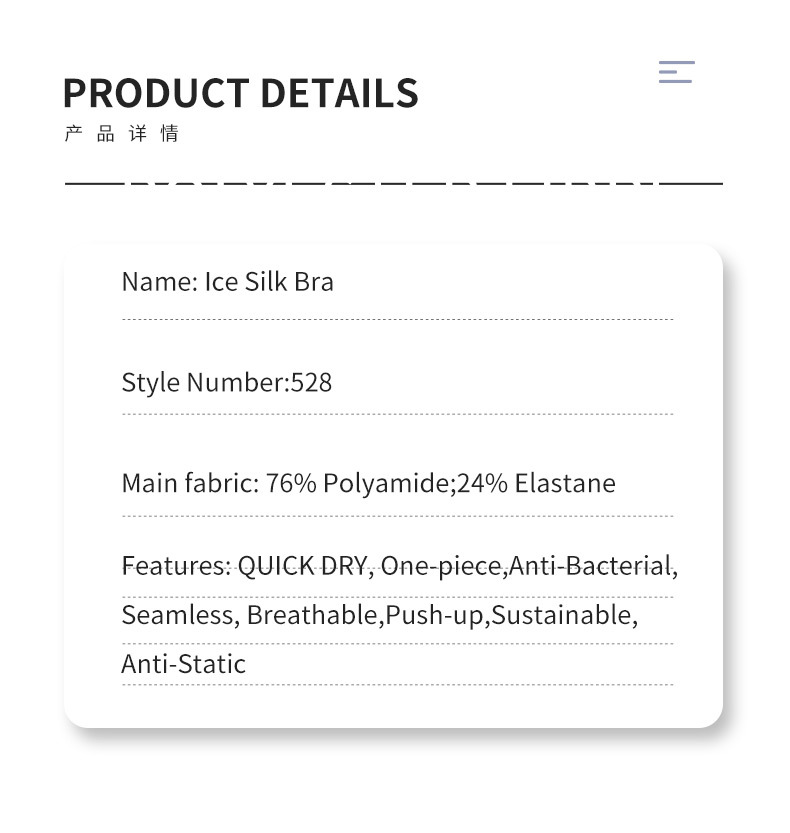The width and height of the screenshot is (790, 833).
Task: Click the 528 style number value
Action: click(x=311, y=382)
